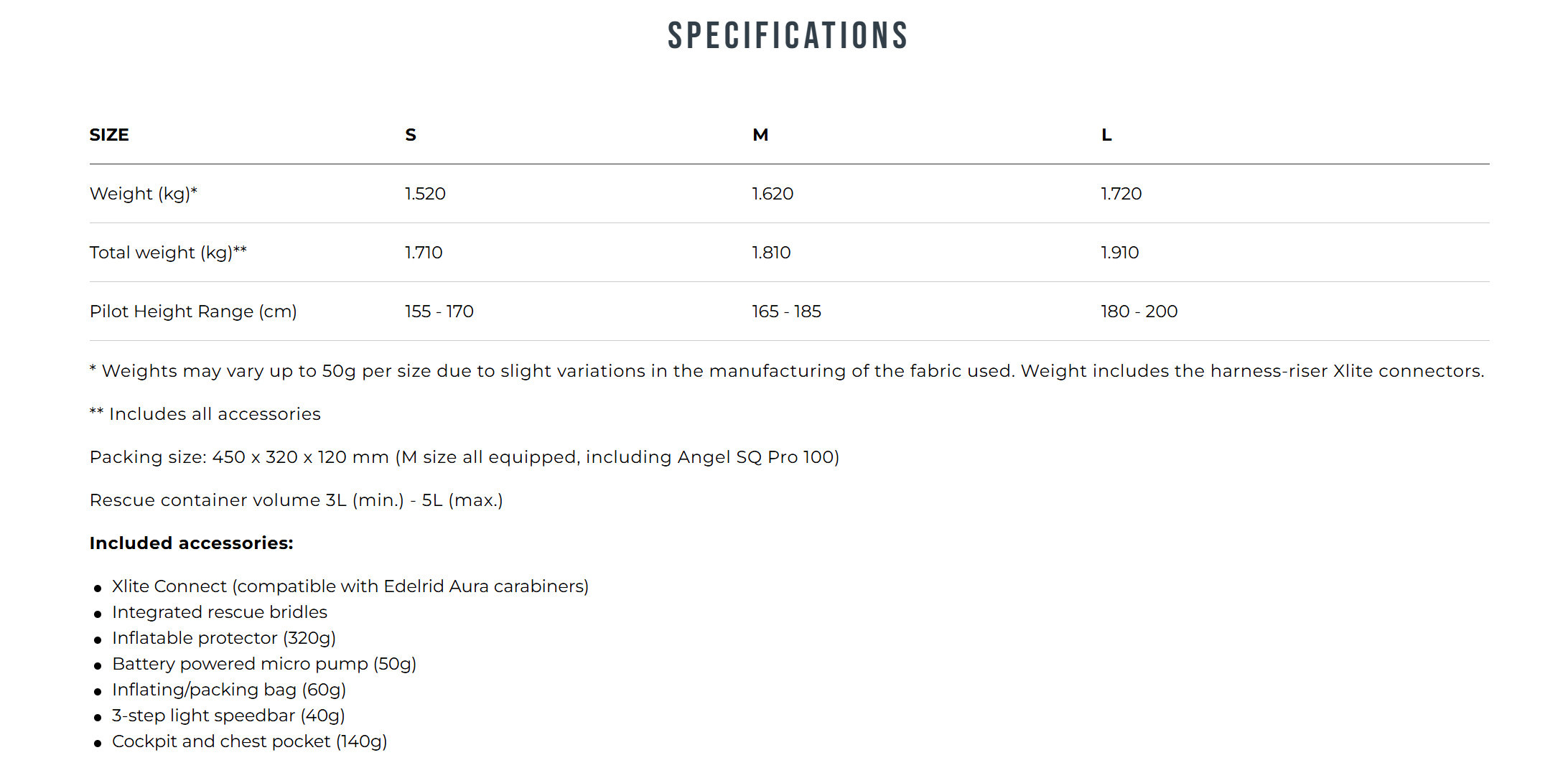The image size is (1568, 778).
Task: Select the SIZE column header
Action: [109, 135]
